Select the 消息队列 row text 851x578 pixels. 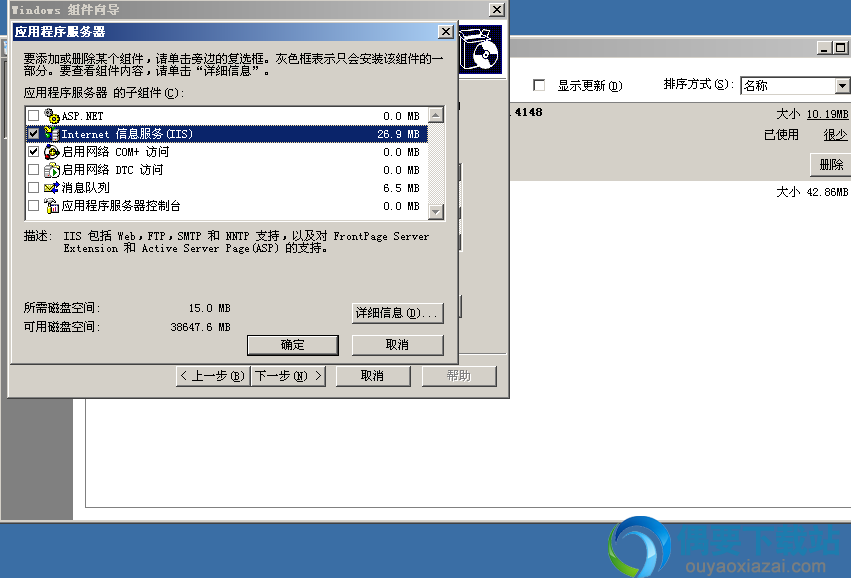[86, 188]
